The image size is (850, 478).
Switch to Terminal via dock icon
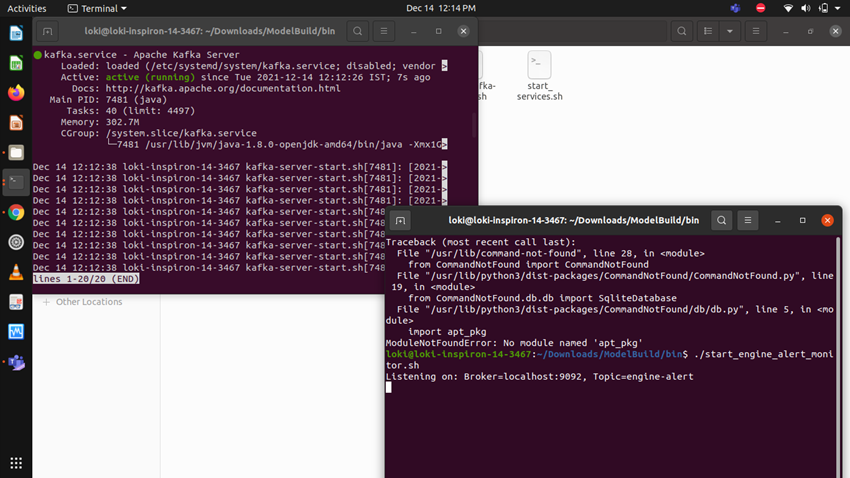[16, 182]
